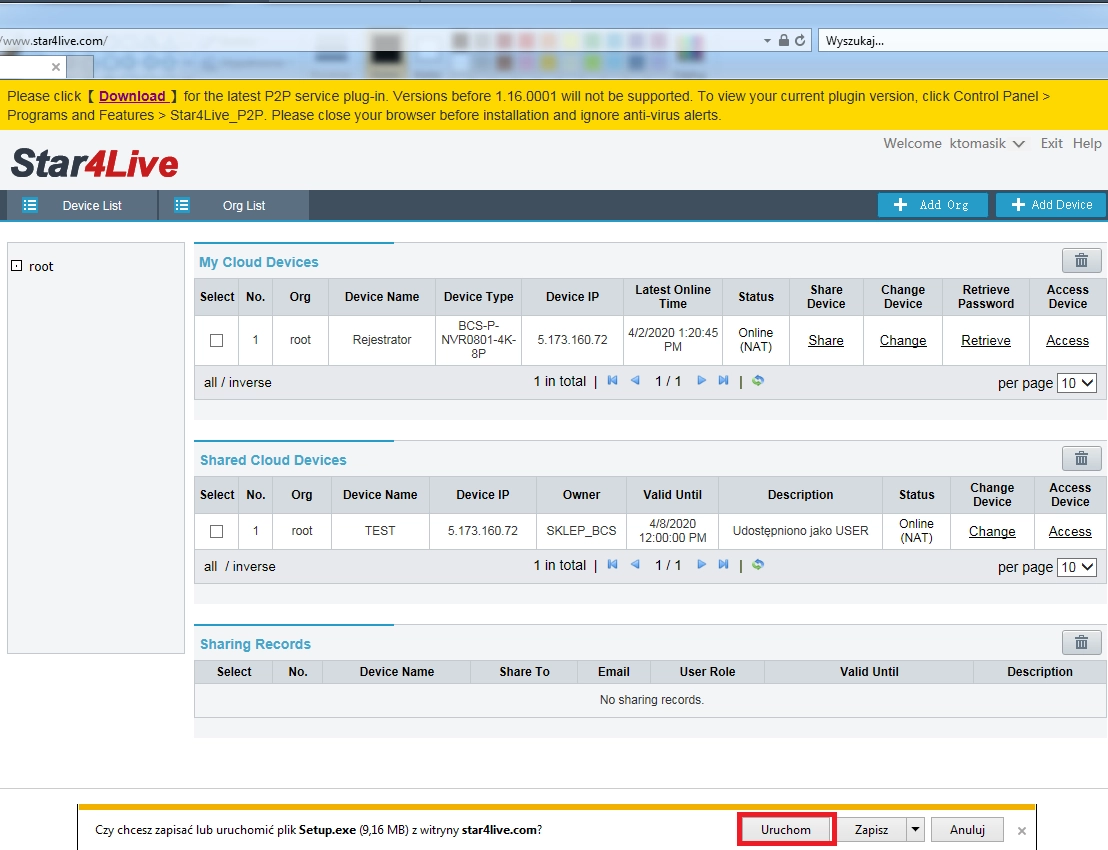Go to previous page in My Cloud Devices
Screen dimensions: 1108x850
635,381
